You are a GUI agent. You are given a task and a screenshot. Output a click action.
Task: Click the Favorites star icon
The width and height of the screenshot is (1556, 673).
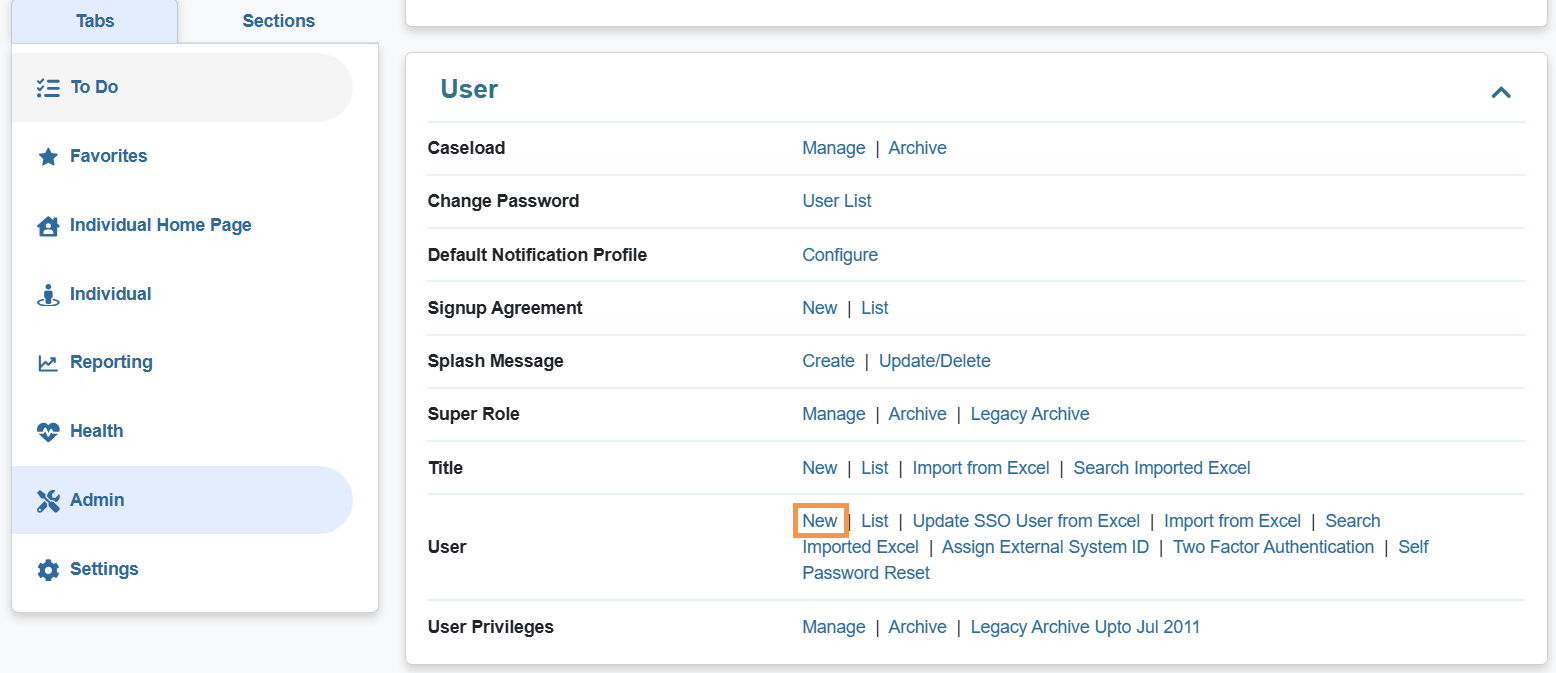pyautogui.click(x=48, y=157)
